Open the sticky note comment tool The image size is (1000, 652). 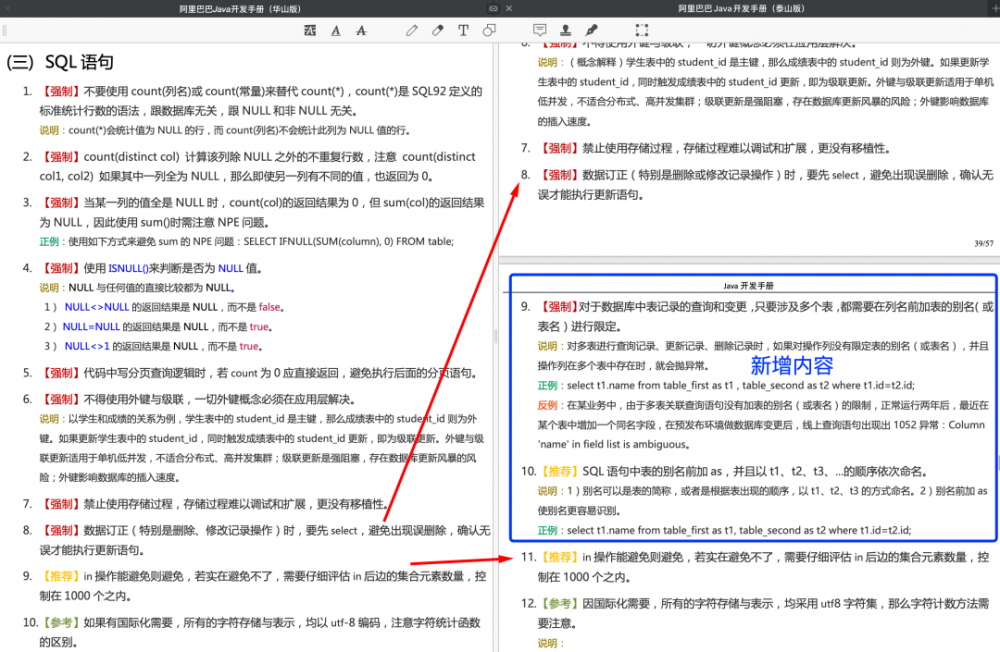coord(540,30)
